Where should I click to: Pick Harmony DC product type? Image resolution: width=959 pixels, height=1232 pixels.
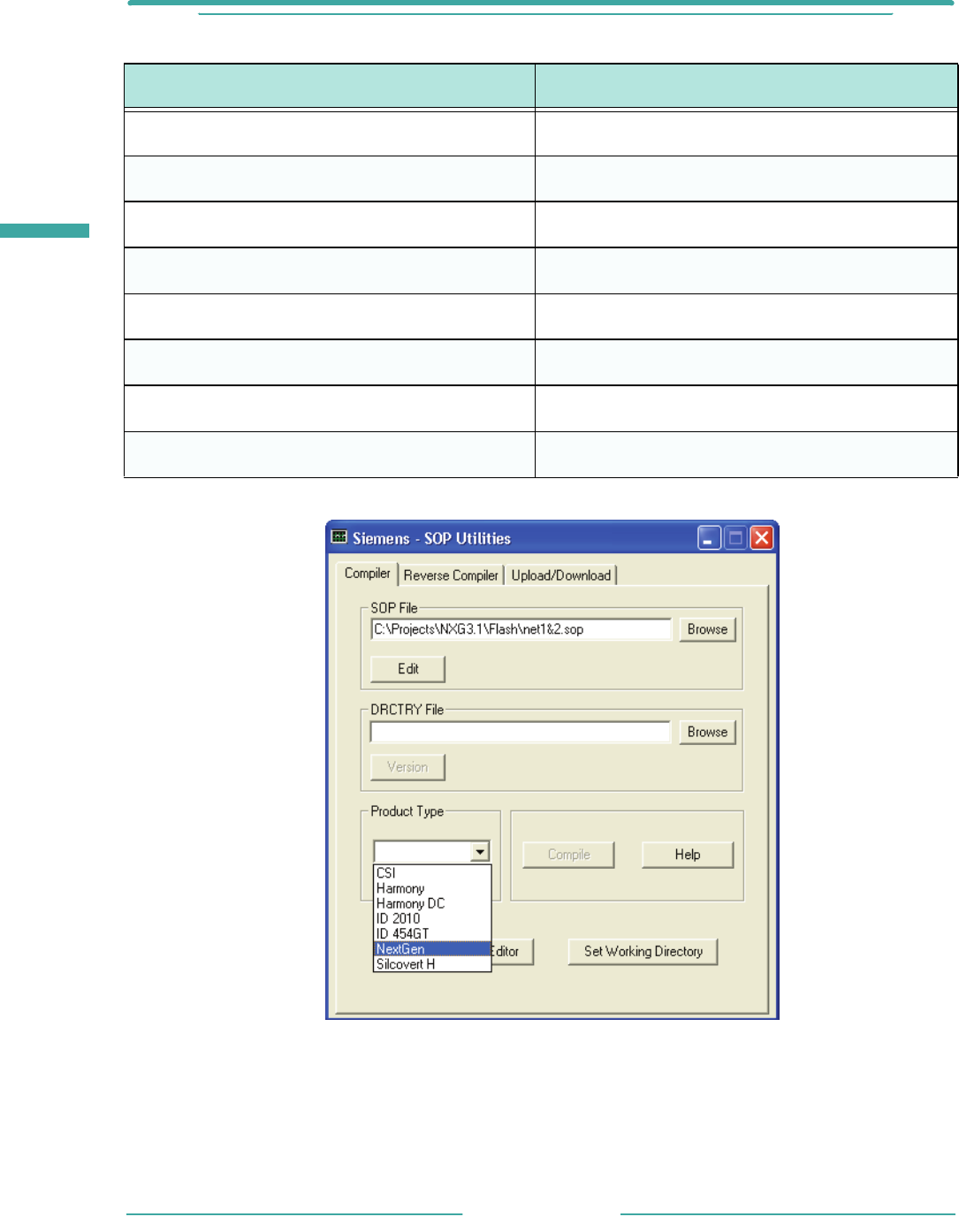pos(432,903)
